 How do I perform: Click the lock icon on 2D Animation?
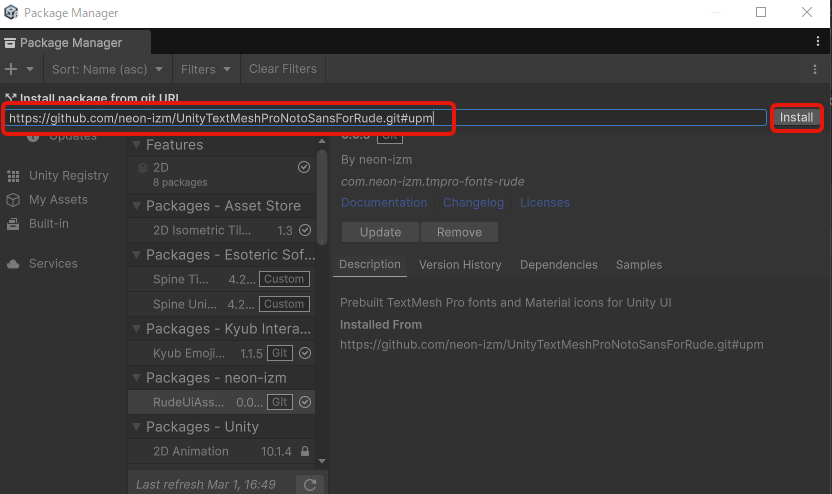coord(305,451)
